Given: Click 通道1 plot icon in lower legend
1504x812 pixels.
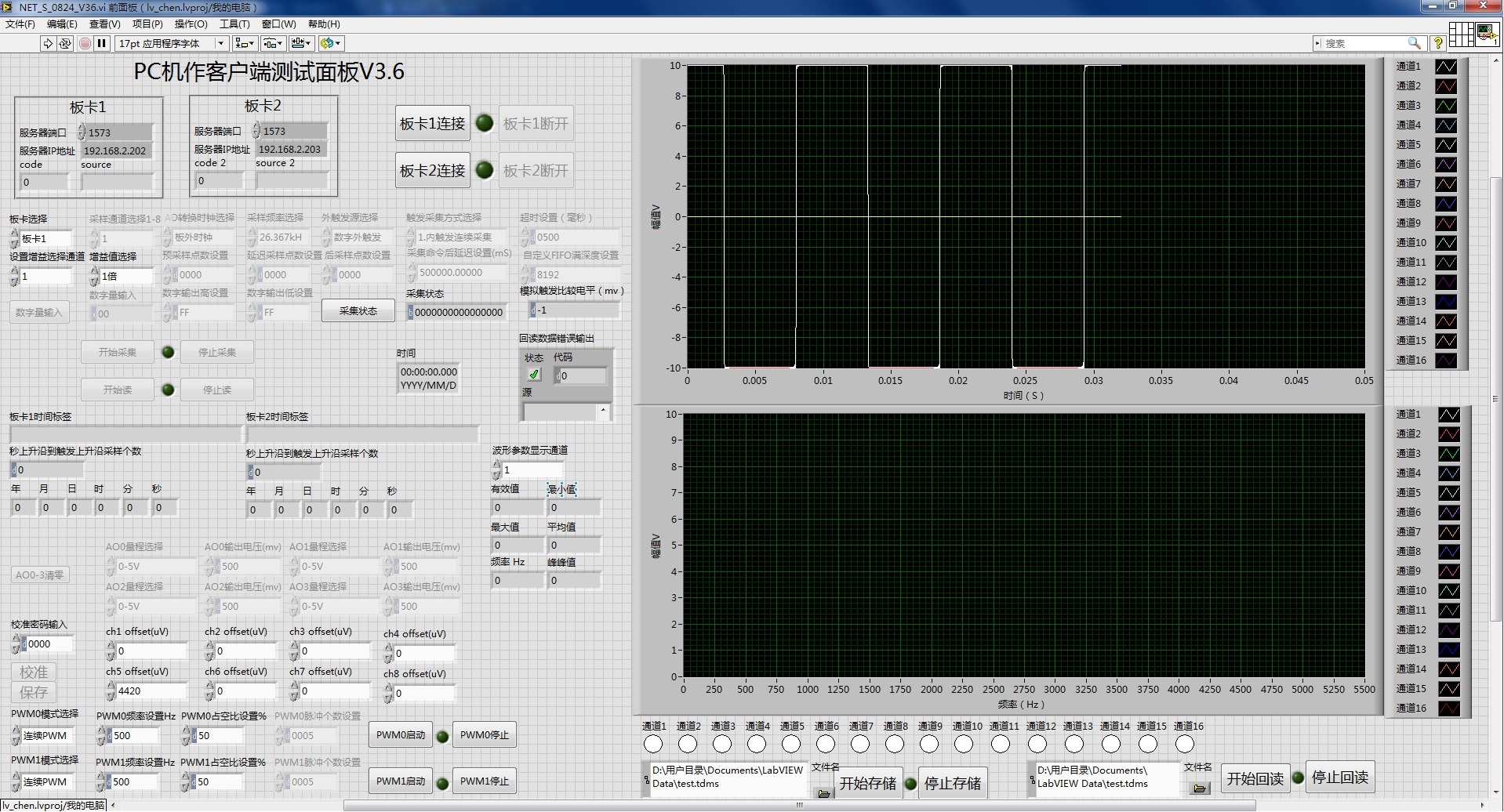Looking at the screenshot, I should click(1449, 415).
